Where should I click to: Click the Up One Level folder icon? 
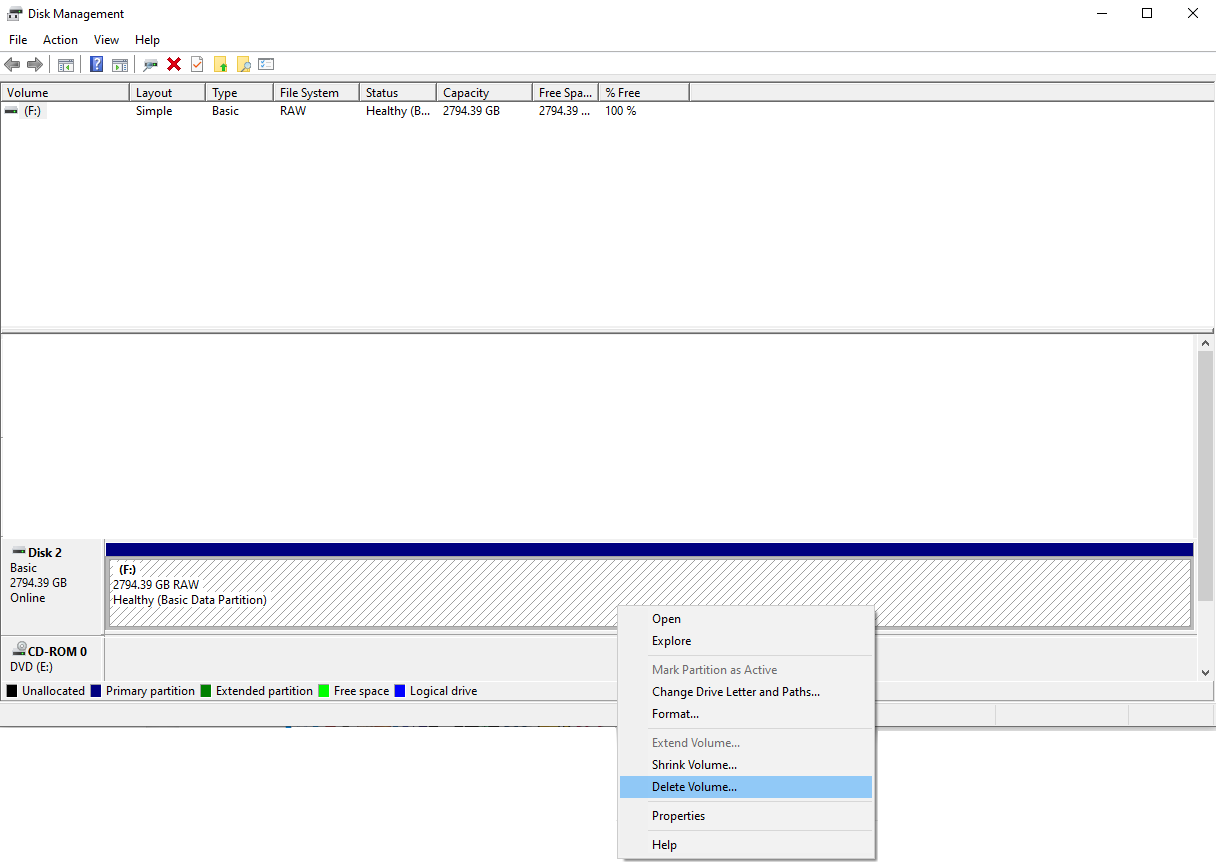click(x=221, y=64)
